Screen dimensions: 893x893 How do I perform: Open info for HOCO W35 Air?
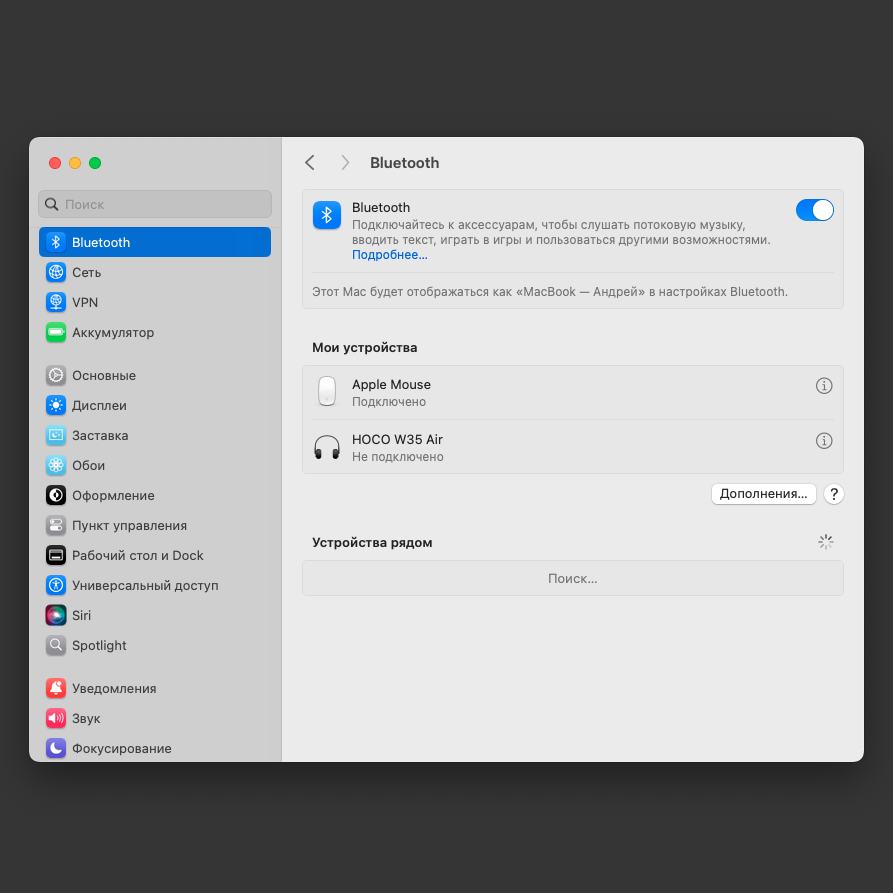[x=824, y=440]
